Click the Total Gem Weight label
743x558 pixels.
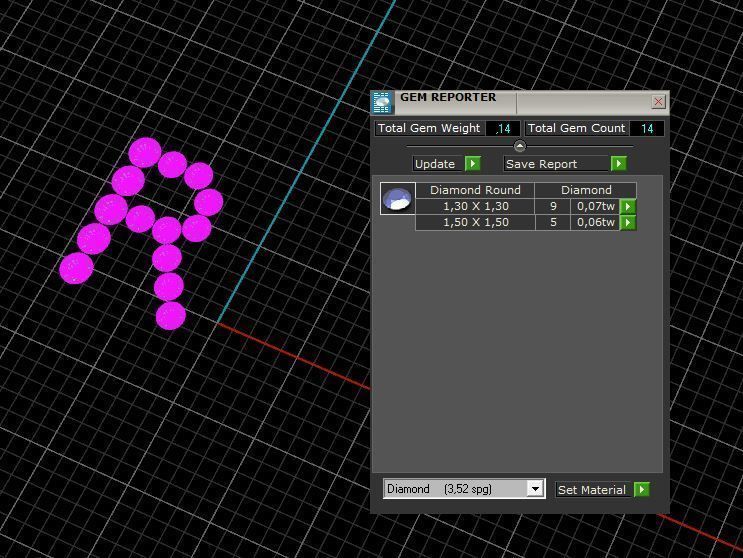click(x=429, y=128)
